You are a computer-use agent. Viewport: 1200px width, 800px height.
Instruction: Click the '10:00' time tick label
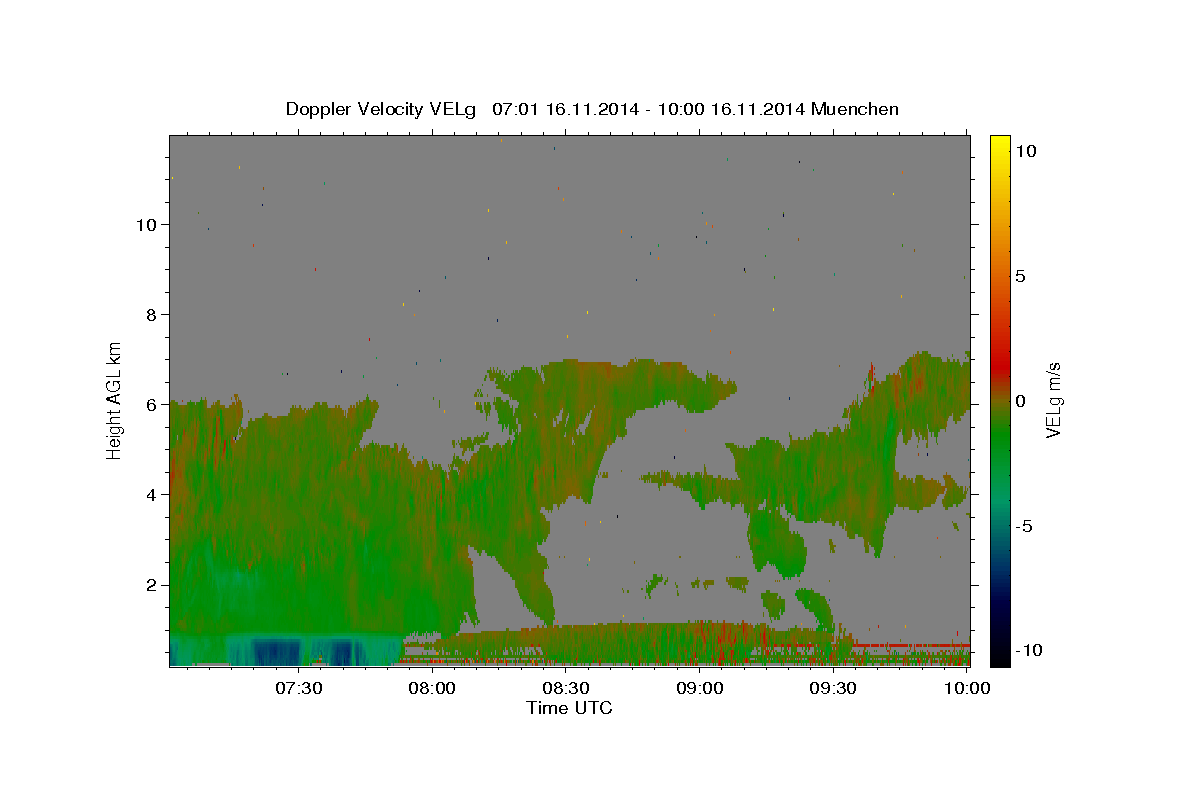coord(968,688)
